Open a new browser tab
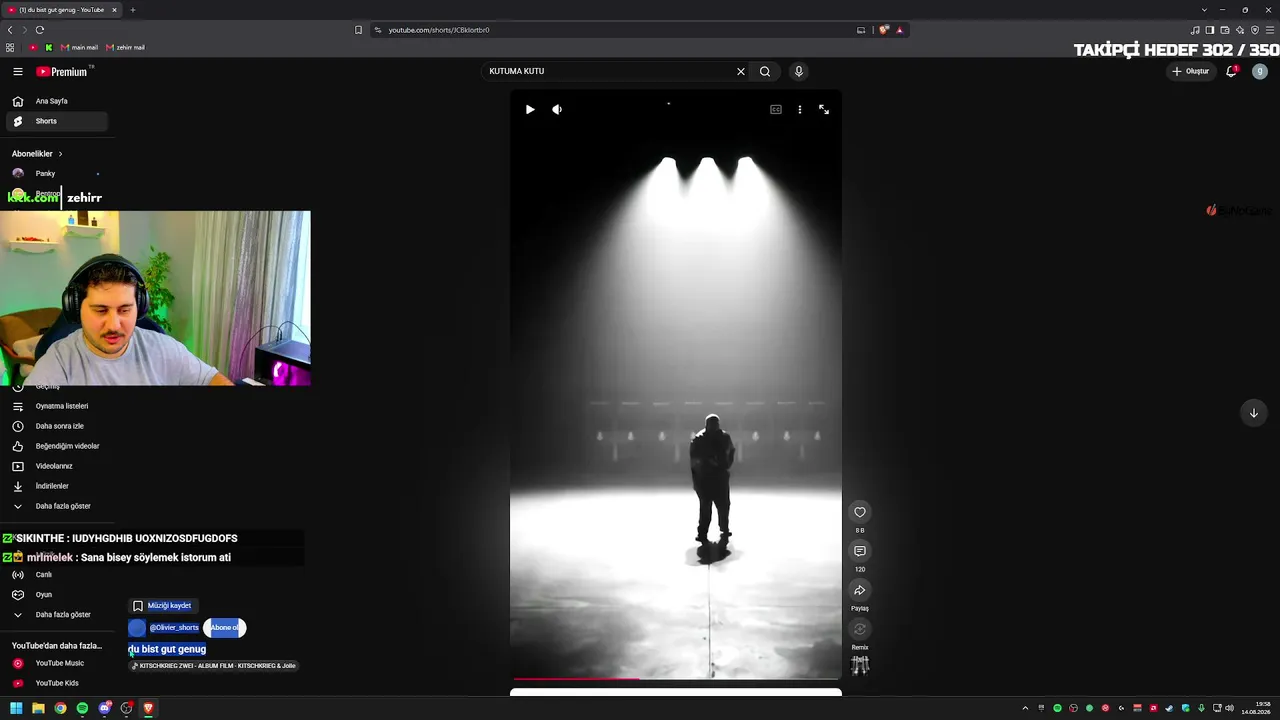This screenshot has width=1280, height=720. [133, 10]
